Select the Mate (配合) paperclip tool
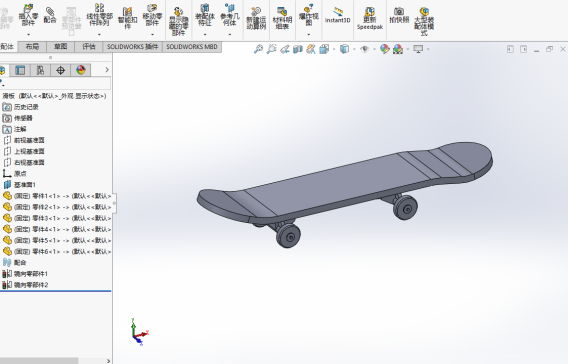Image resolution: width=568 pixels, height=364 pixels. 50,15
